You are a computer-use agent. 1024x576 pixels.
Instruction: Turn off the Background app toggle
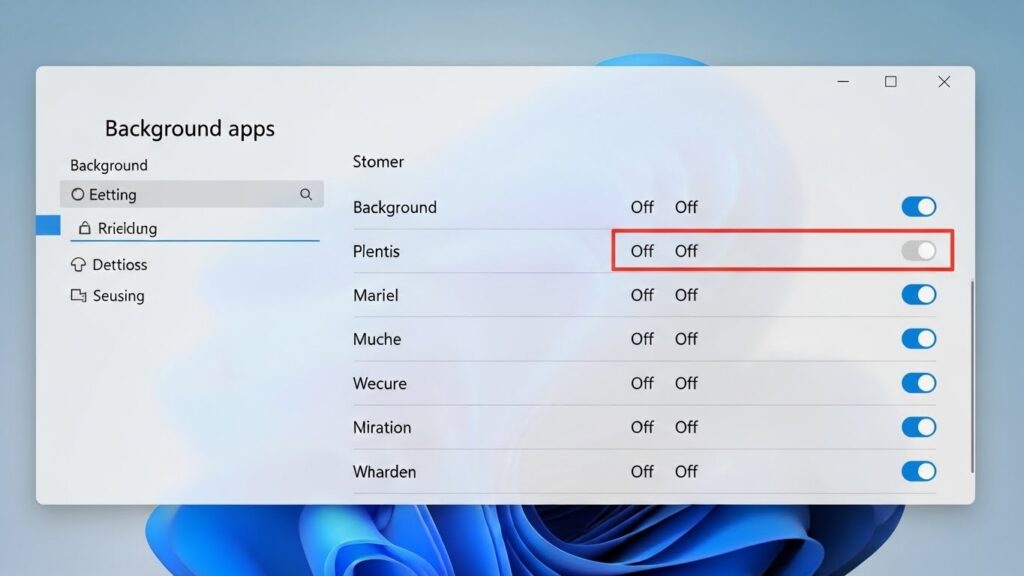(x=919, y=207)
